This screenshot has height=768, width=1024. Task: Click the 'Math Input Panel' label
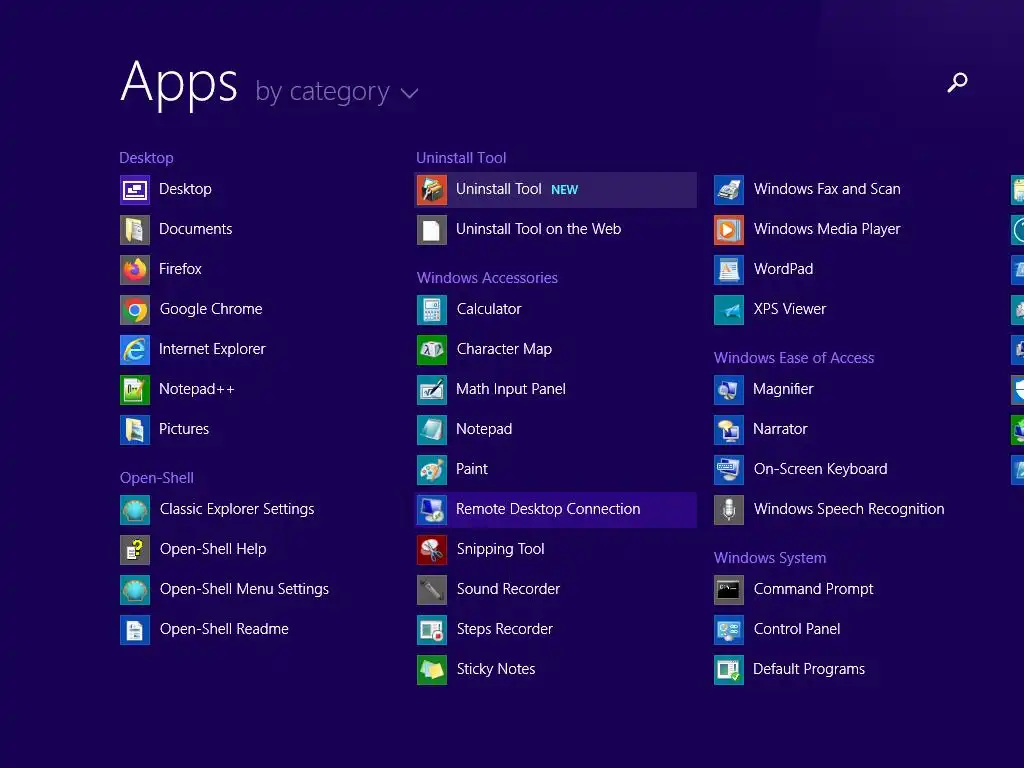(x=511, y=389)
